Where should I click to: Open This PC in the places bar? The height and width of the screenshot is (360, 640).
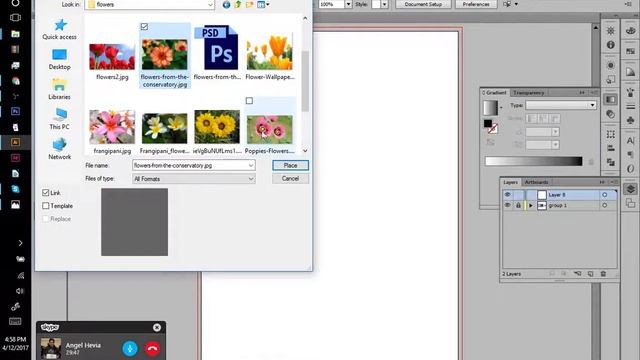pos(60,119)
